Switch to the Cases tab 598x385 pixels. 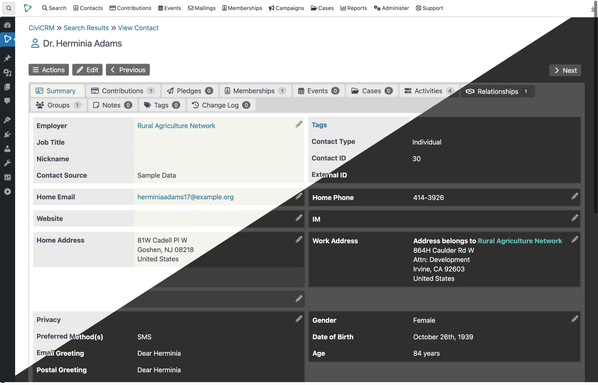(x=372, y=91)
